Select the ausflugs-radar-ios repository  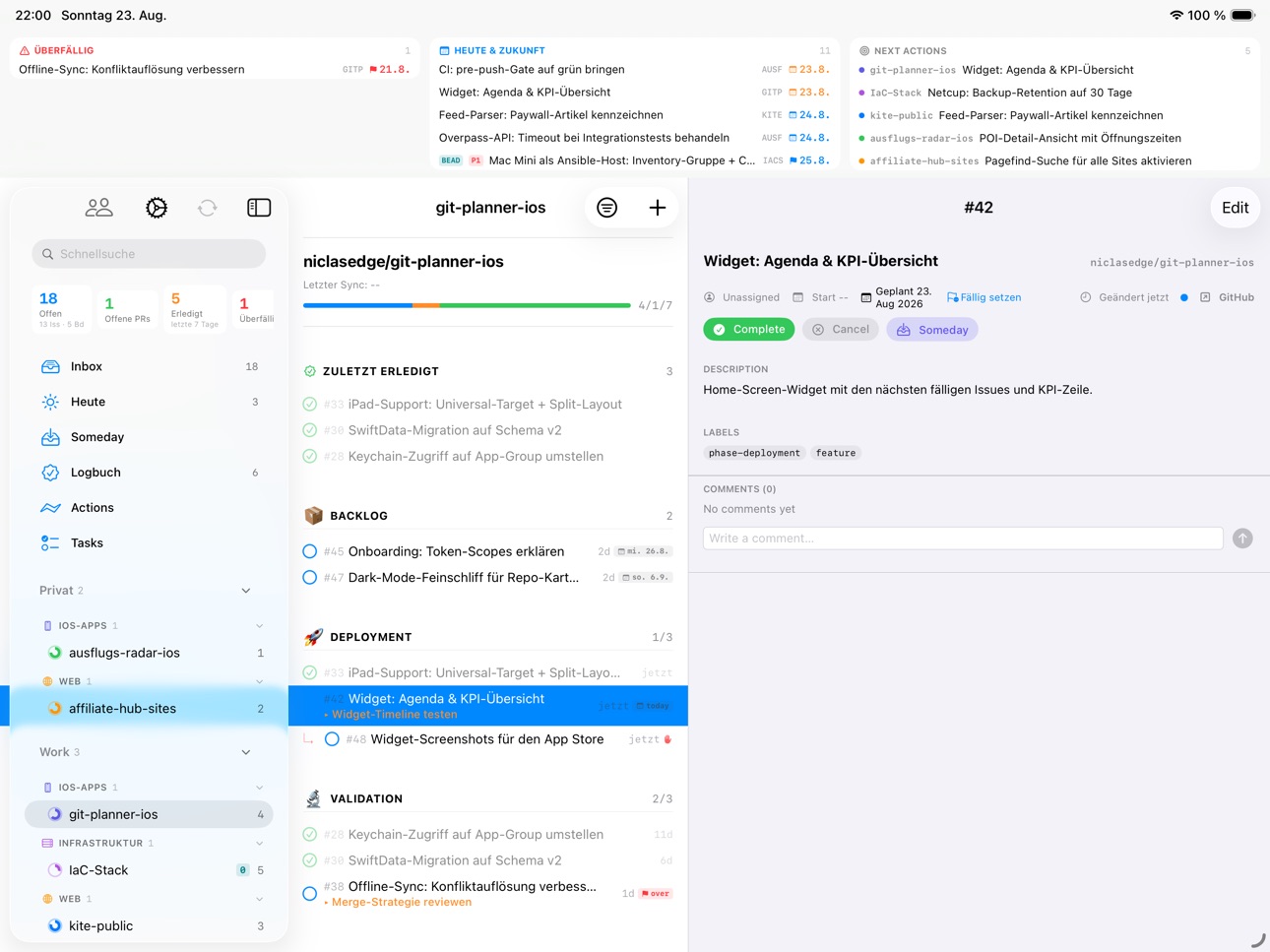point(149,653)
